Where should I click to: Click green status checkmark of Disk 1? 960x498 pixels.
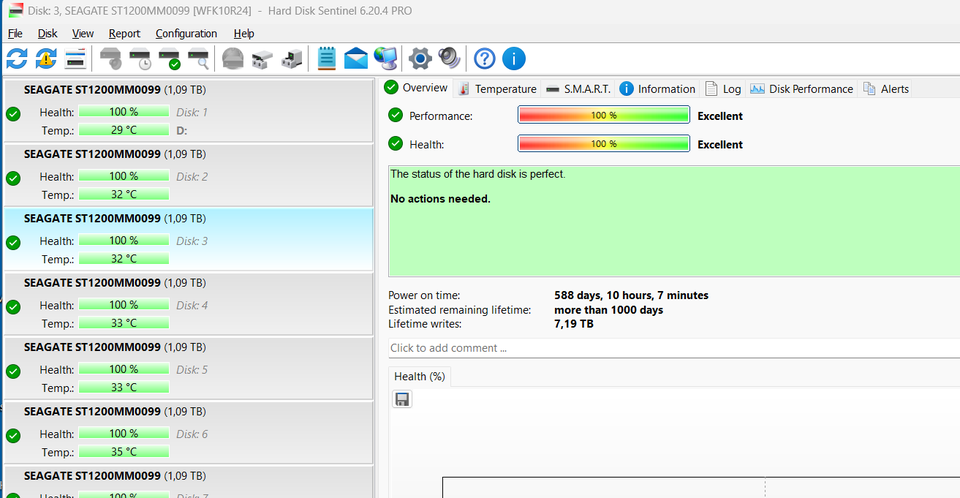[13, 114]
